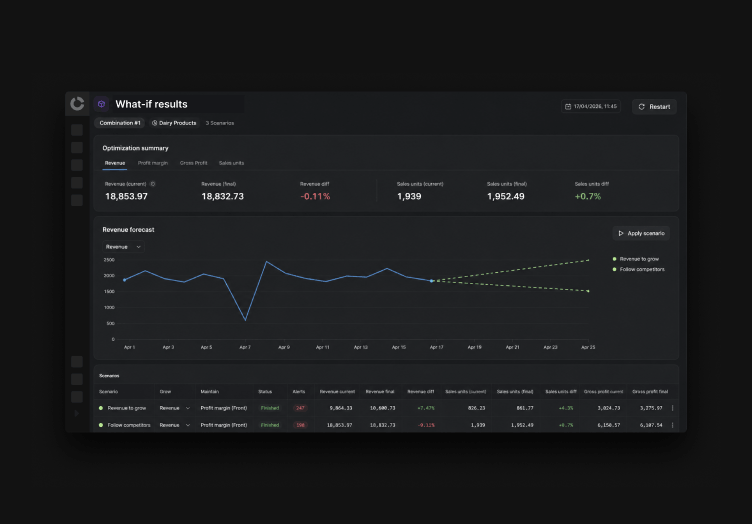Click the -0.11% Revenue diff value
752x524 pixels.
[315, 197]
